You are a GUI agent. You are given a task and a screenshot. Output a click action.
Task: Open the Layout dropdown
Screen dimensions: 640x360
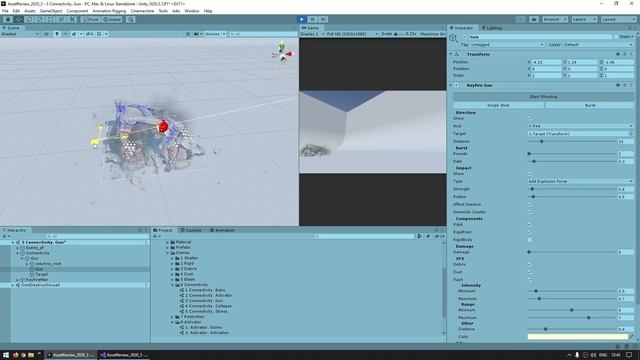coord(618,19)
